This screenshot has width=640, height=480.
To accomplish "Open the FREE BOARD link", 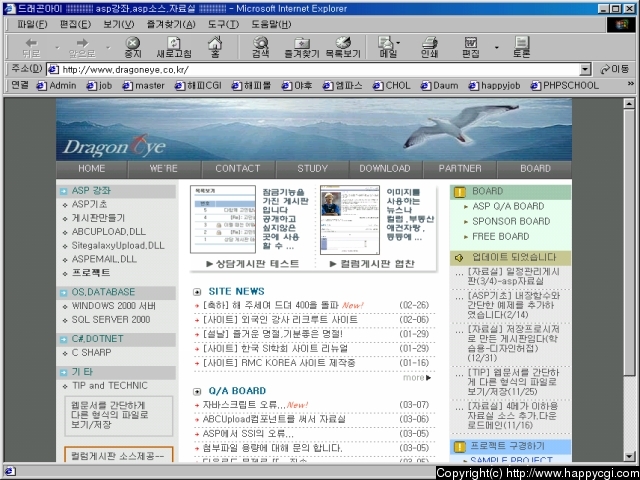I will pos(500,237).
